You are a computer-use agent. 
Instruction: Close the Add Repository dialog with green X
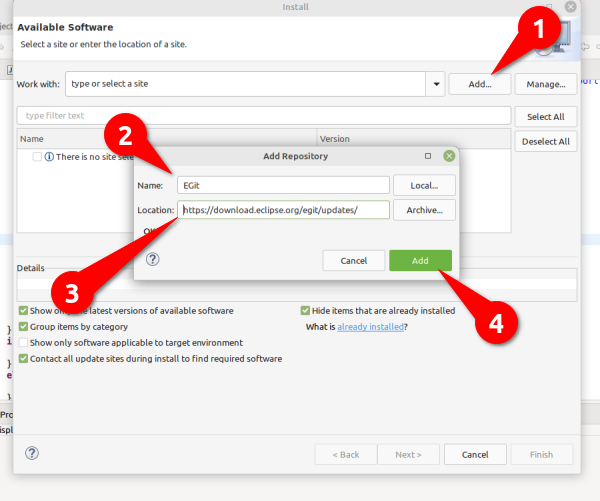(x=449, y=156)
